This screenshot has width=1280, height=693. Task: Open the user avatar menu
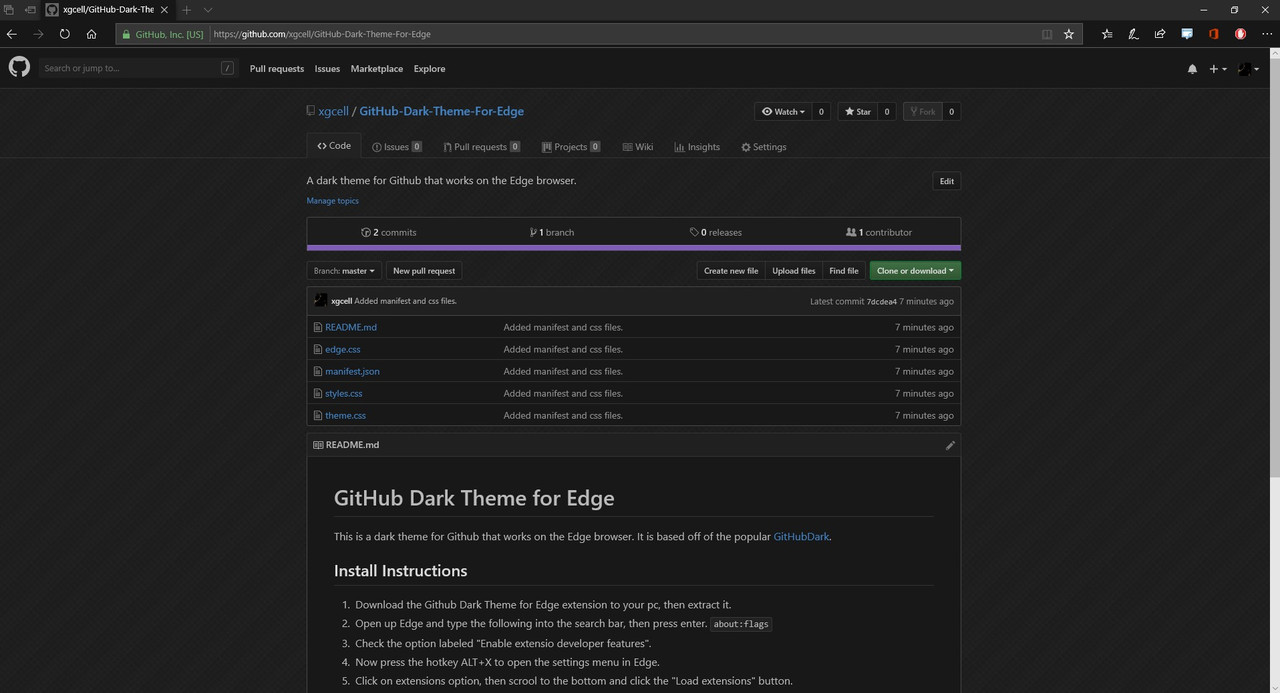point(1248,69)
